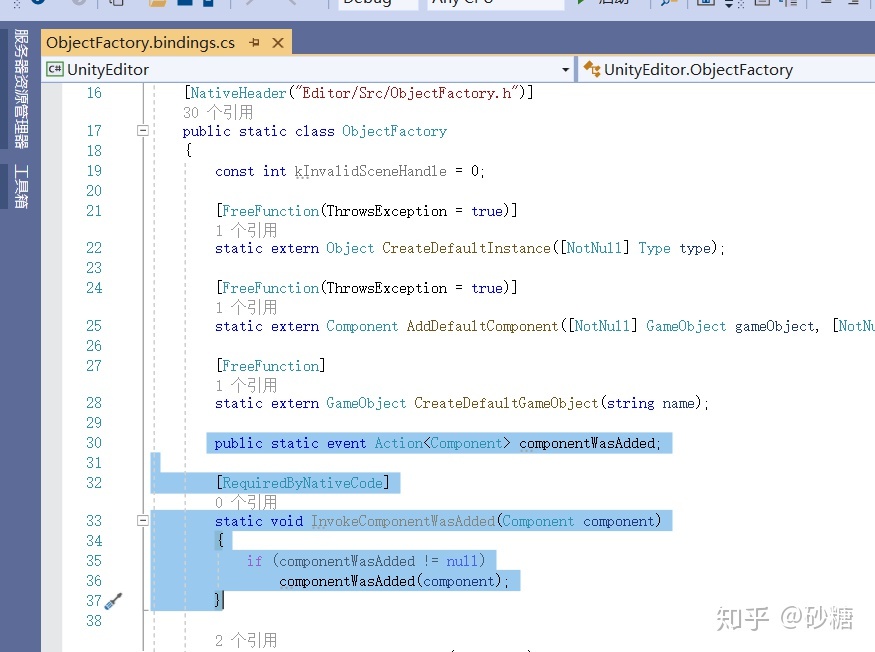Select the ObjectFactory.bindings.cs document tab
The width and height of the screenshot is (875, 652).
(141, 43)
